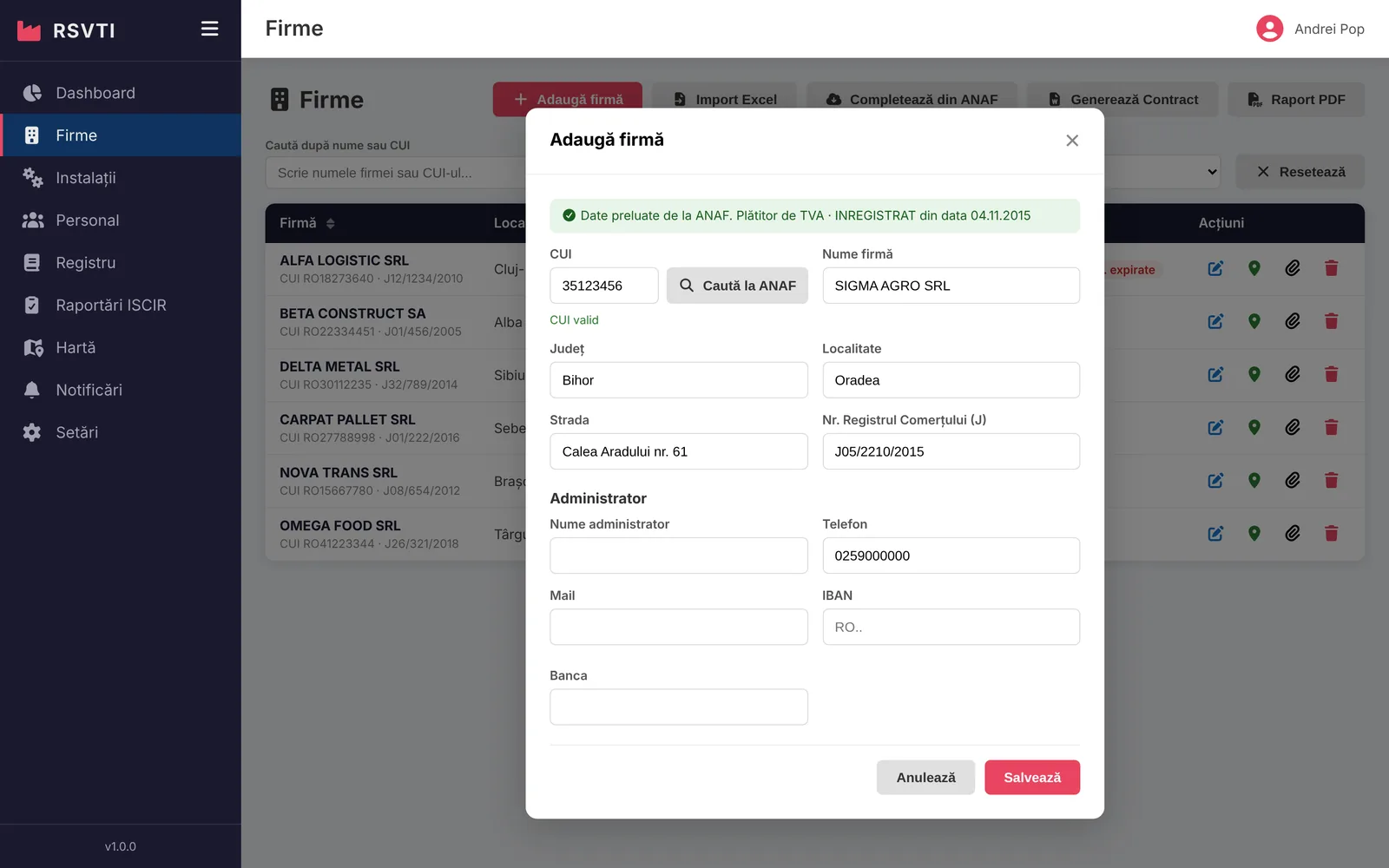
Task: Click Andrei Pop user avatar
Action: pos(1269,29)
